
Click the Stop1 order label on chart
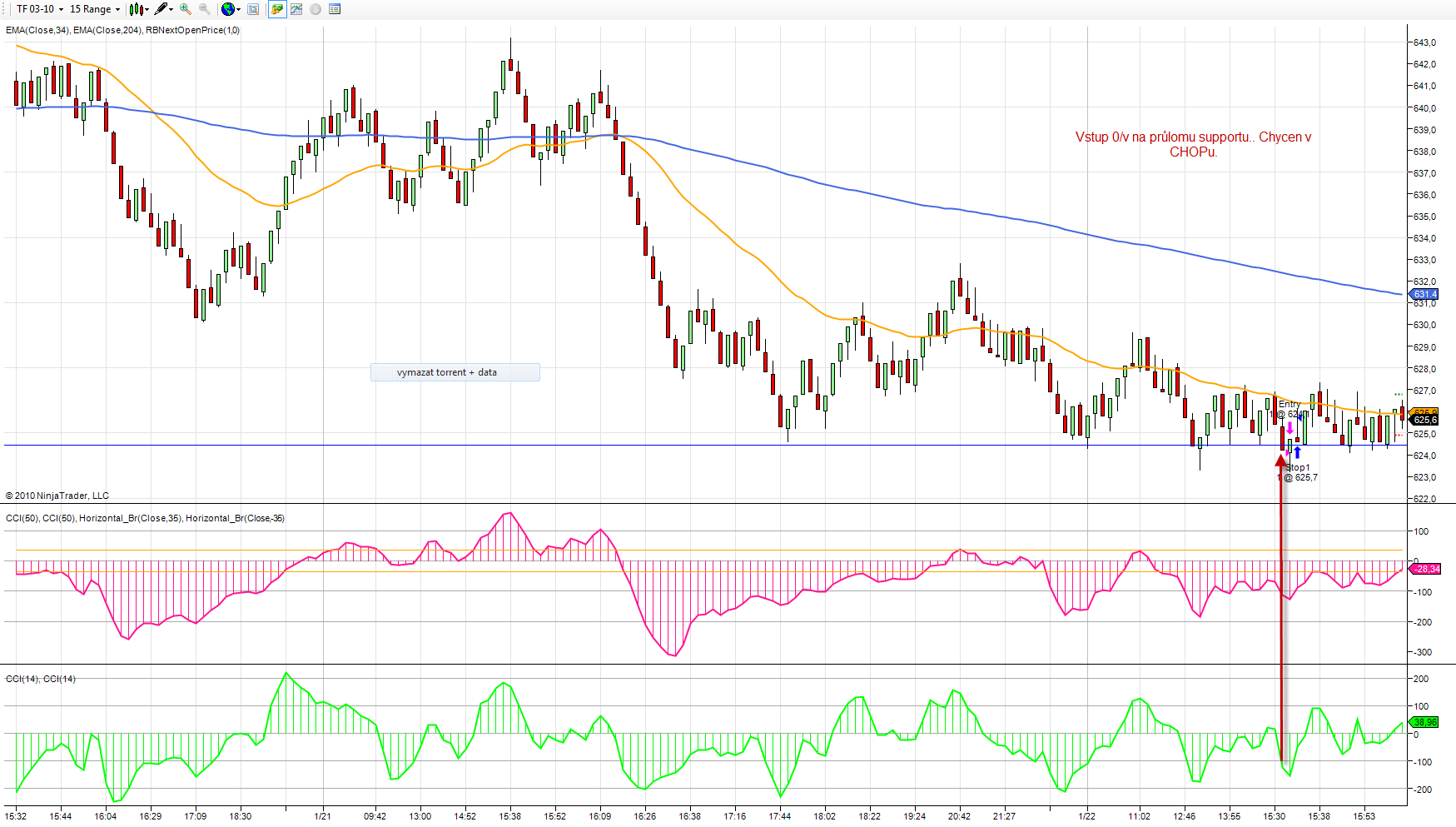[x=1298, y=467]
